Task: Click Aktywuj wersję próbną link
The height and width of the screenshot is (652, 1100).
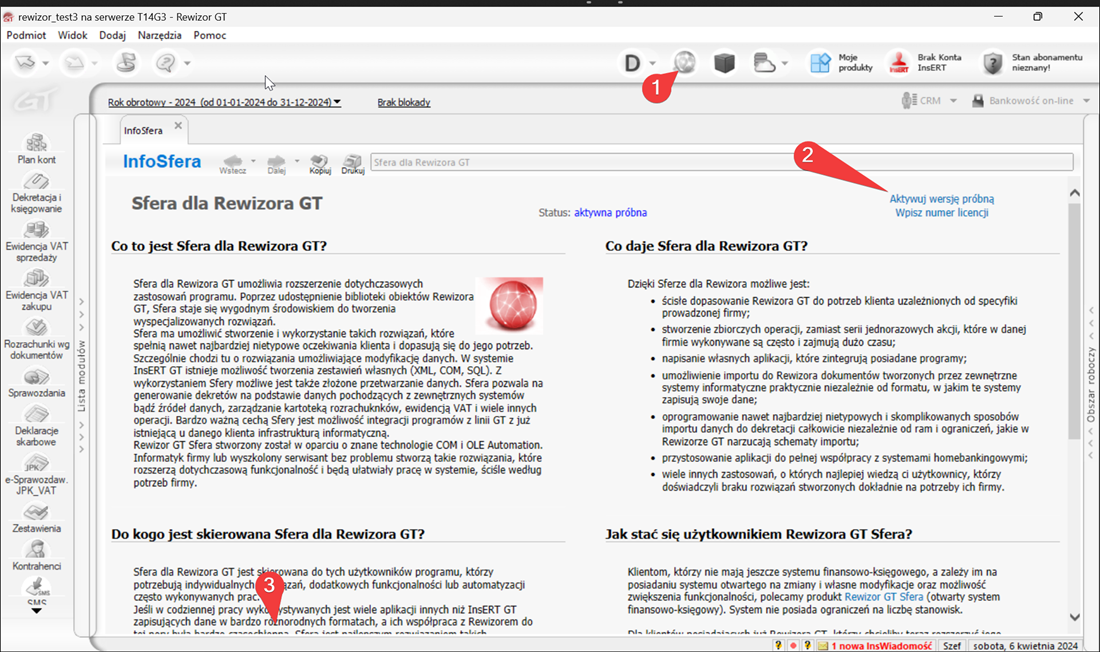Action: click(941, 199)
